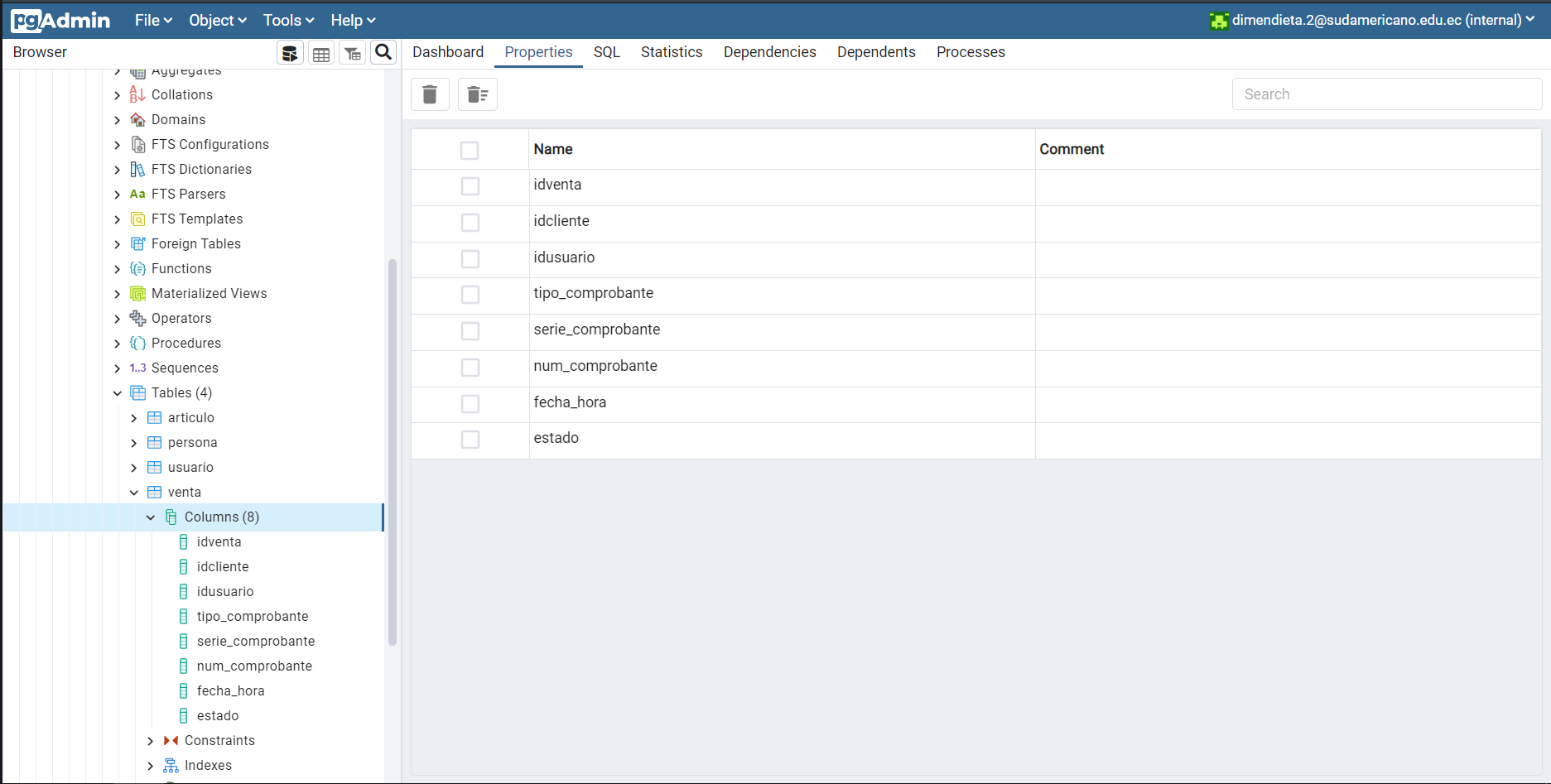Open the user account dropdown dimendieta.2
1551x784 pixels.
click(x=1370, y=20)
